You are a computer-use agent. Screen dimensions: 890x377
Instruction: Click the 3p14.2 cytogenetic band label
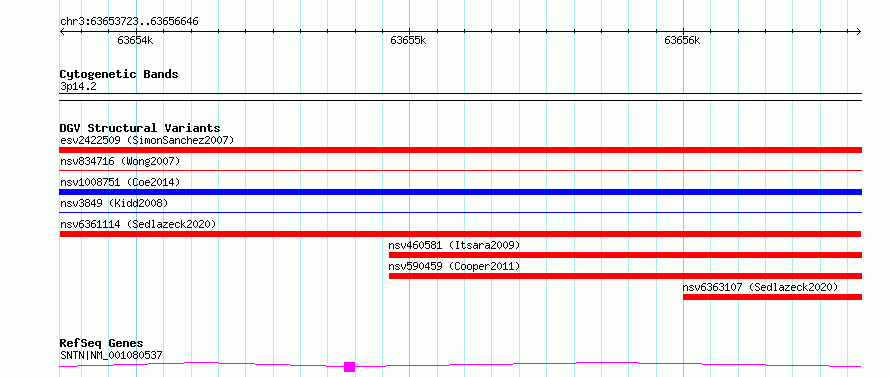point(77,87)
